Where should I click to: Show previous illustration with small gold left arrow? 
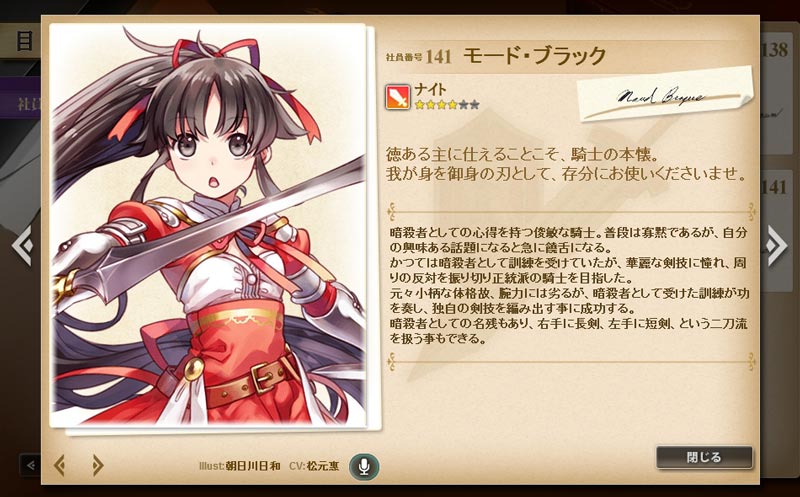[60, 465]
